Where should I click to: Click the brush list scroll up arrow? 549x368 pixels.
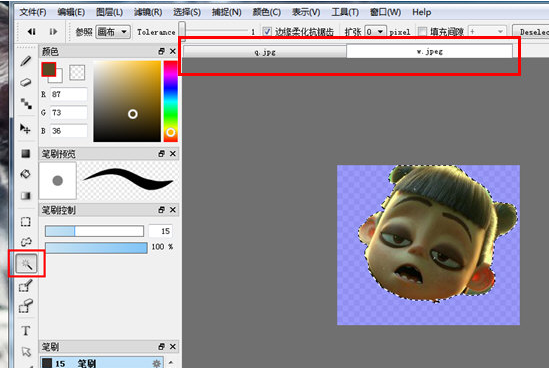(171, 362)
